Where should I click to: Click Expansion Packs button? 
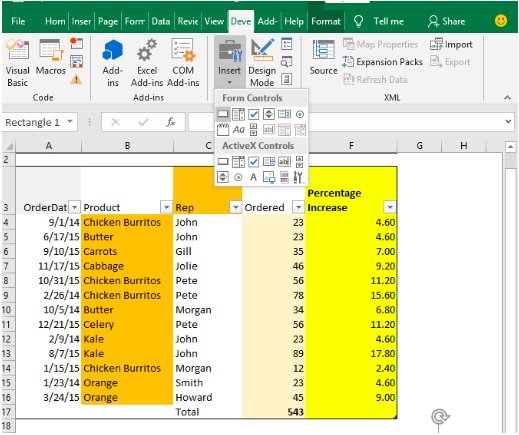382,62
